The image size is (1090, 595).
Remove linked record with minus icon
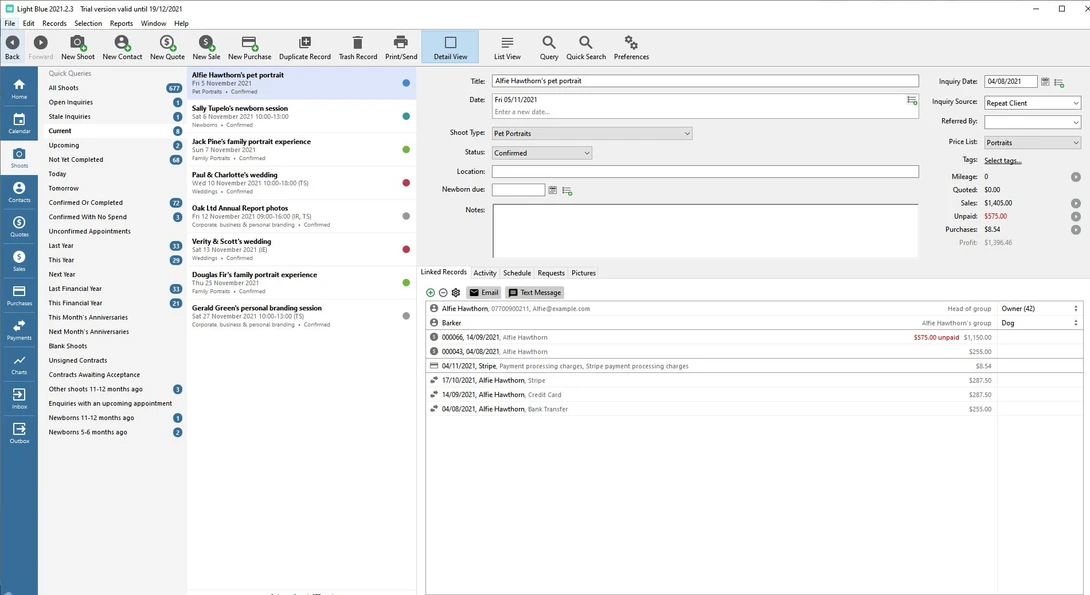[x=443, y=293]
